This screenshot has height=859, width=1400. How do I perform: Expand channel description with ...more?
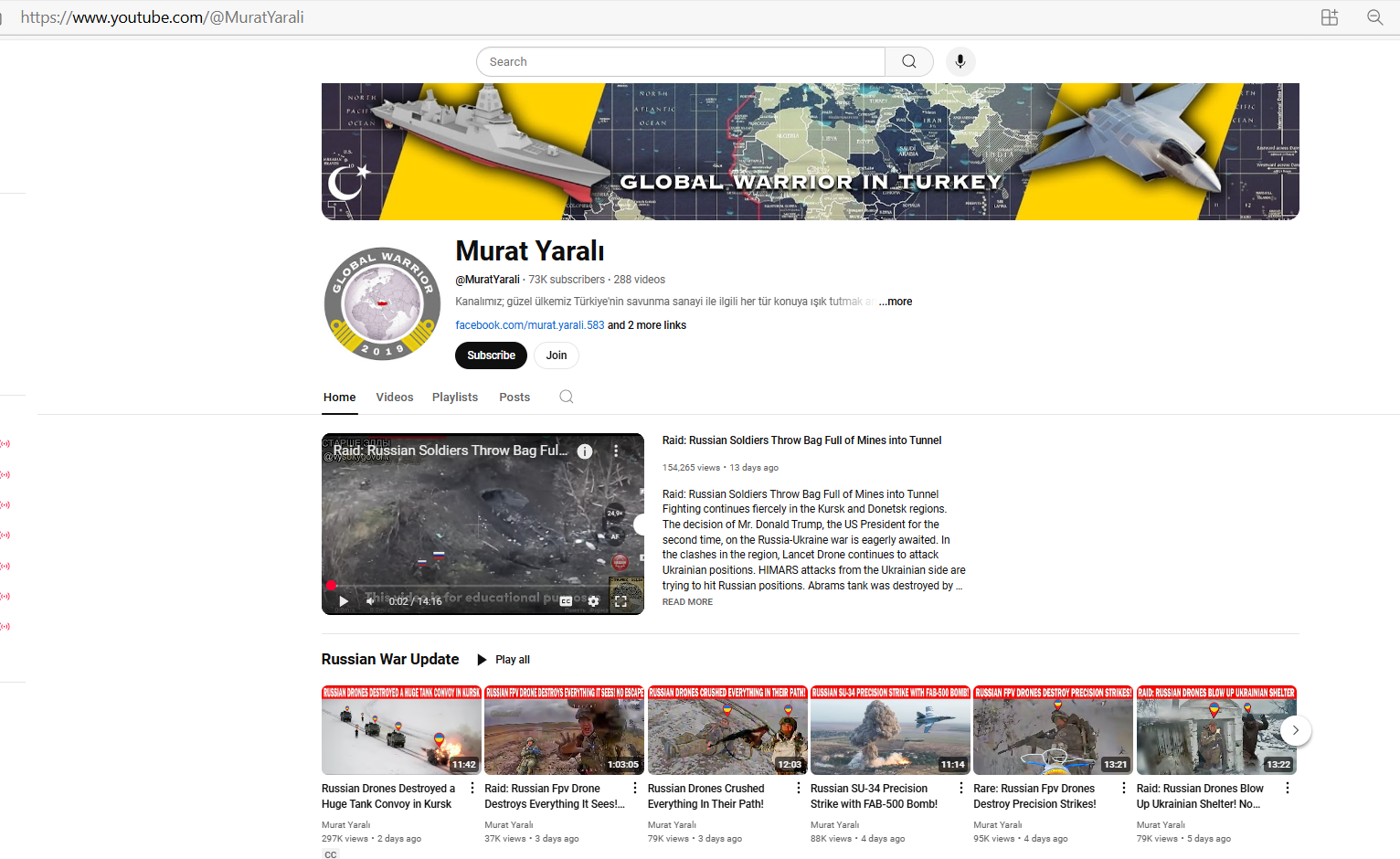[896, 302]
